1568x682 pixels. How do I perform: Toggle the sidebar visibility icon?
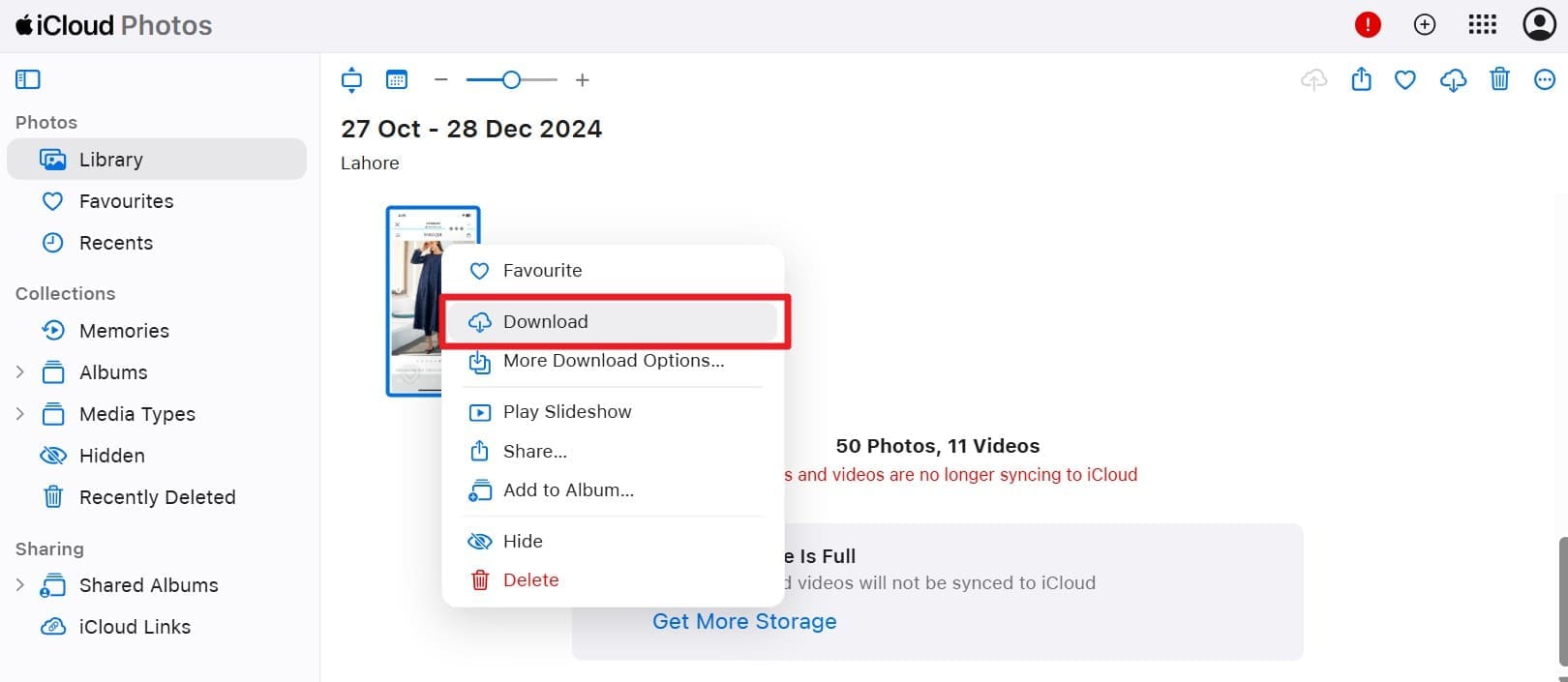(27, 78)
